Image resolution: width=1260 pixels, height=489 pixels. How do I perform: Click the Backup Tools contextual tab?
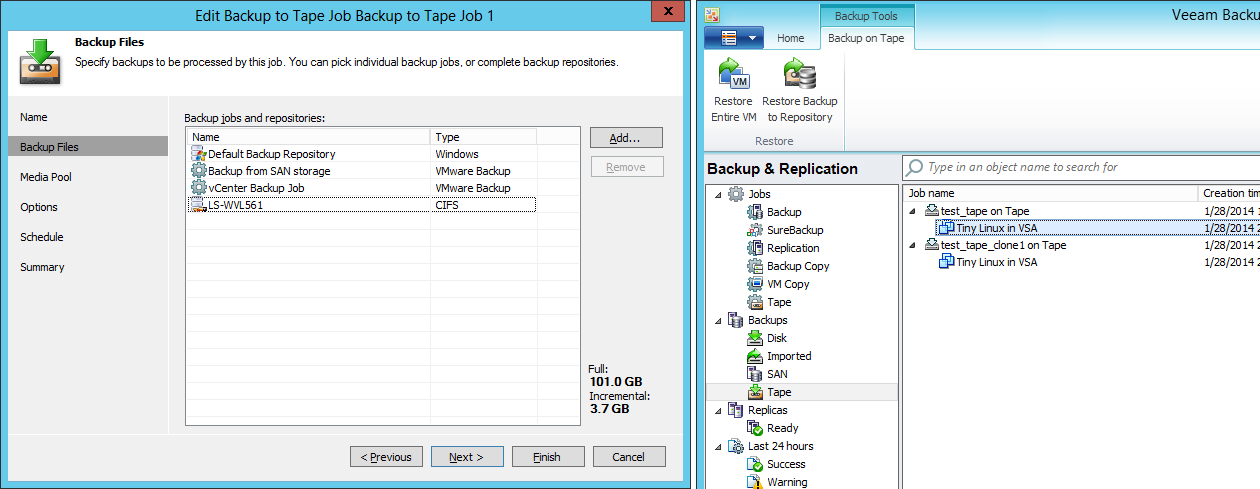click(x=866, y=16)
